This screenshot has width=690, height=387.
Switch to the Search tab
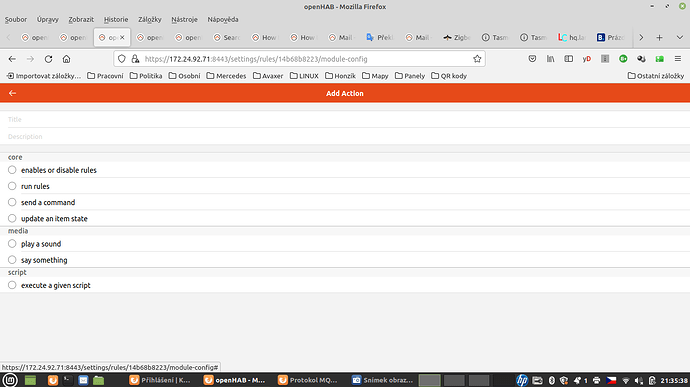click(x=227, y=38)
